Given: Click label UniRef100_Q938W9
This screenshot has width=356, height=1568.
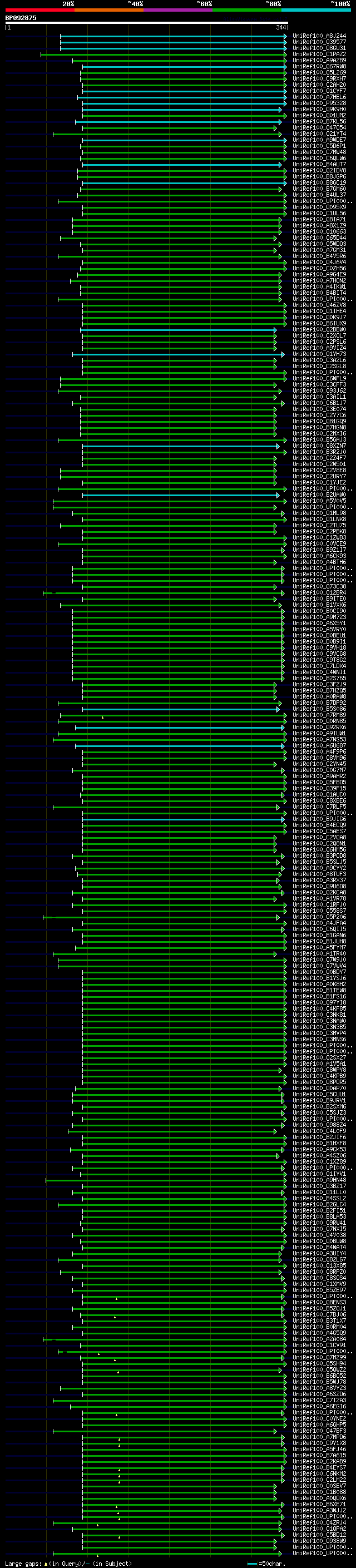Looking at the screenshot, I should coord(319,1541).
